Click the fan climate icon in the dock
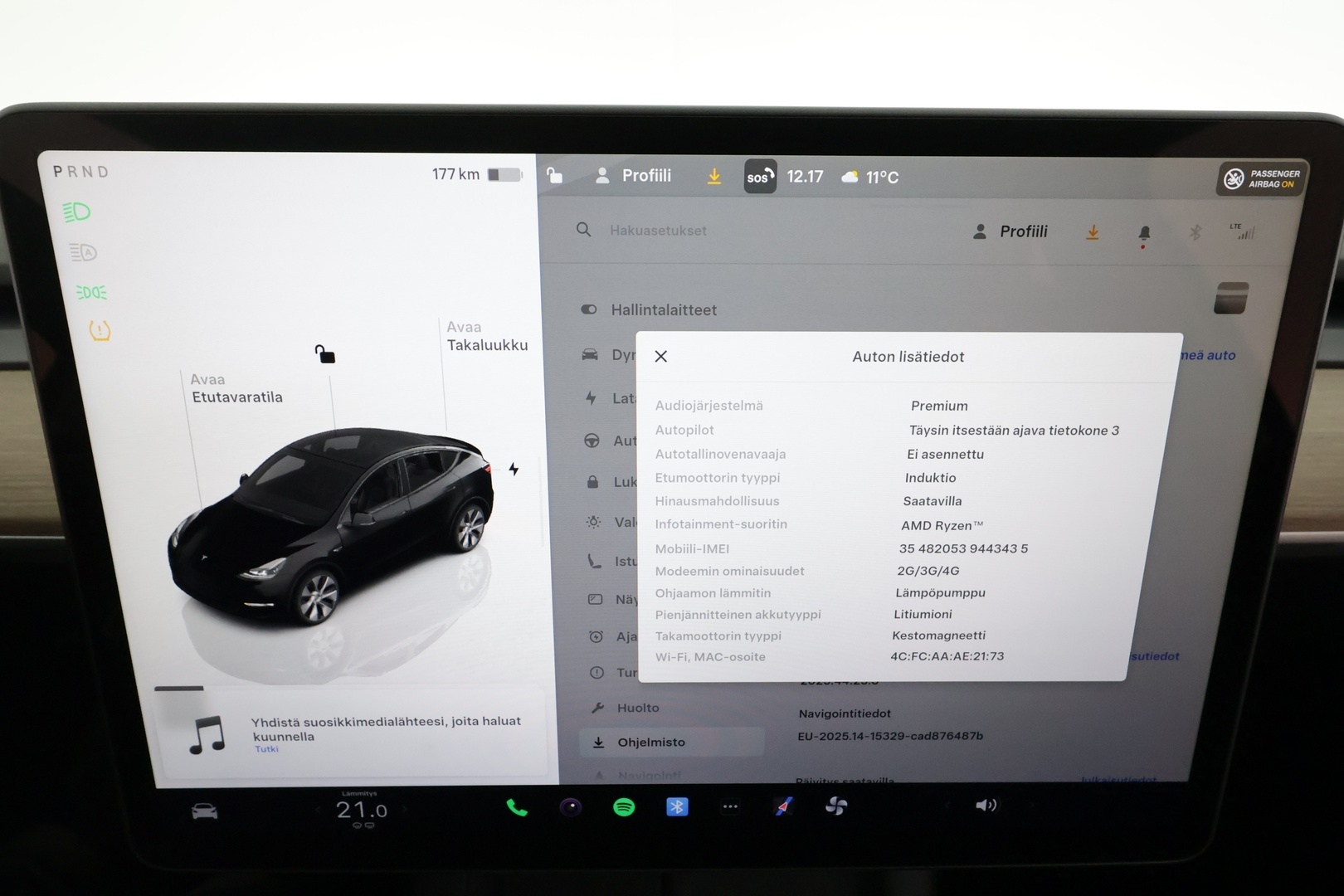Image resolution: width=1344 pixels, height=896 pixels. 836,806
